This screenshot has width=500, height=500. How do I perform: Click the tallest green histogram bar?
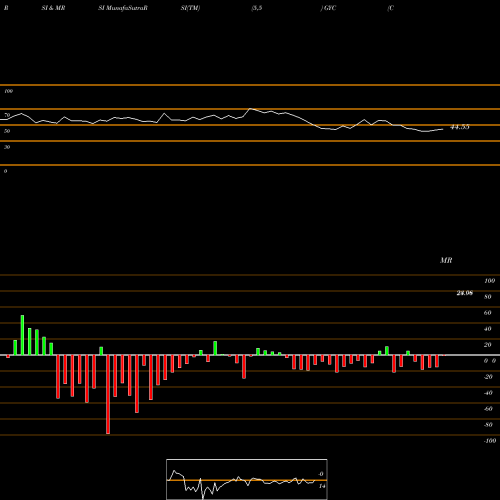(x=22, y=335)
